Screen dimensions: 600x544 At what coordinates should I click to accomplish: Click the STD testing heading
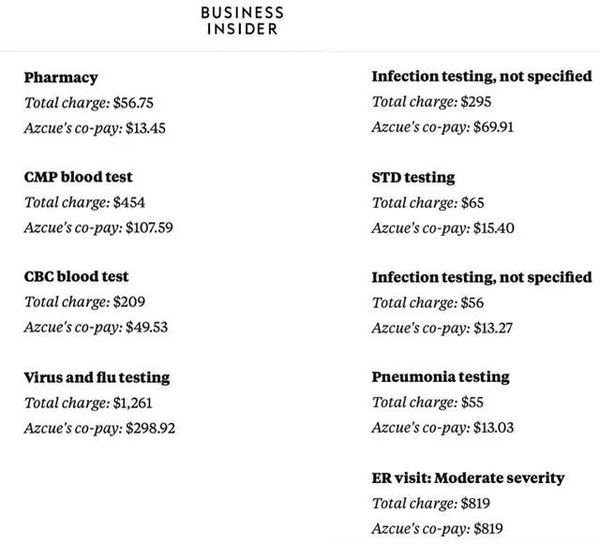413,177
